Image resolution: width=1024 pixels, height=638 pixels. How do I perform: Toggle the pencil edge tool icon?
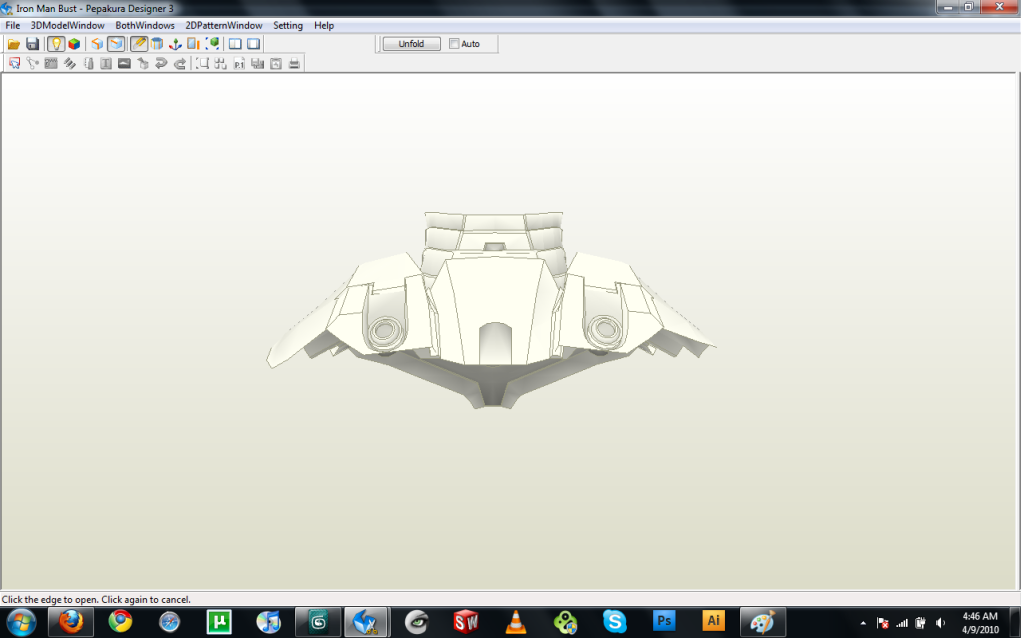(x=139, y=44)
